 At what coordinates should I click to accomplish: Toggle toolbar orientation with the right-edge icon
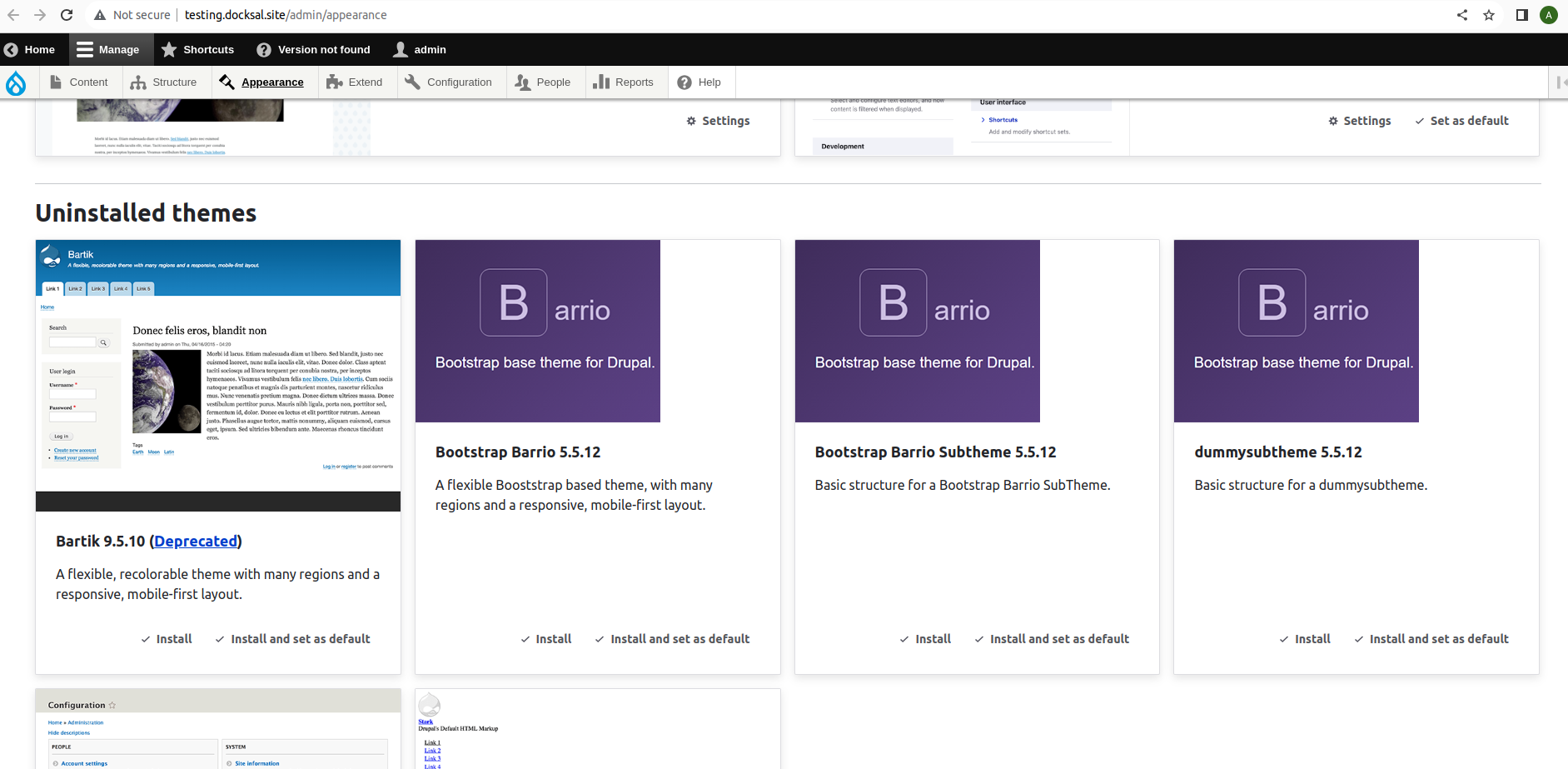click(x=1560, y=82)
